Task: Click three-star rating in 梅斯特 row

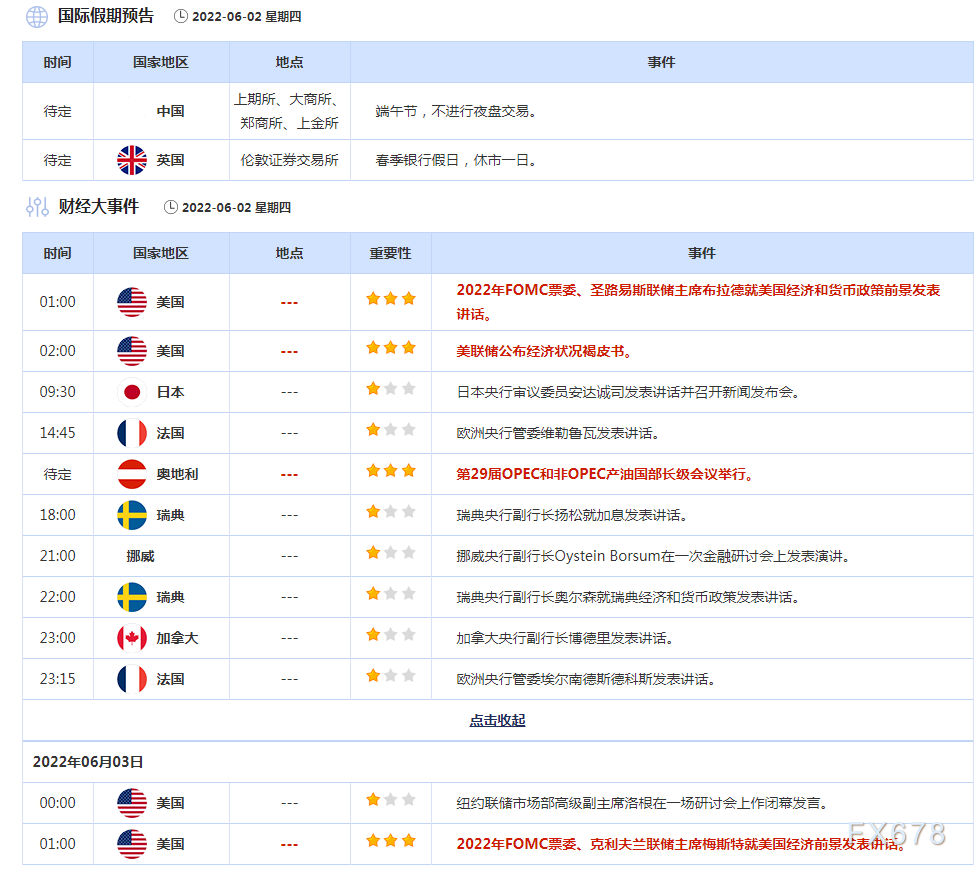Action: (391, 841)
